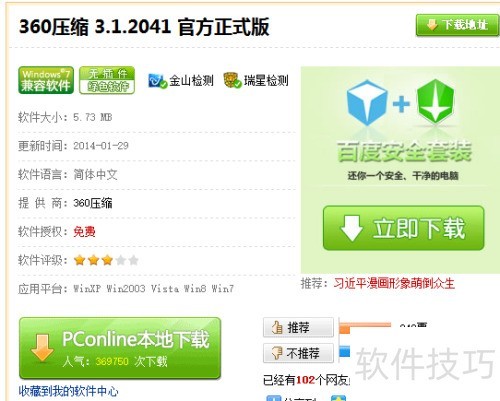500x401 pixels.
Task: Click the Windows 7 compatible software badge
Action: click(46, 80)
